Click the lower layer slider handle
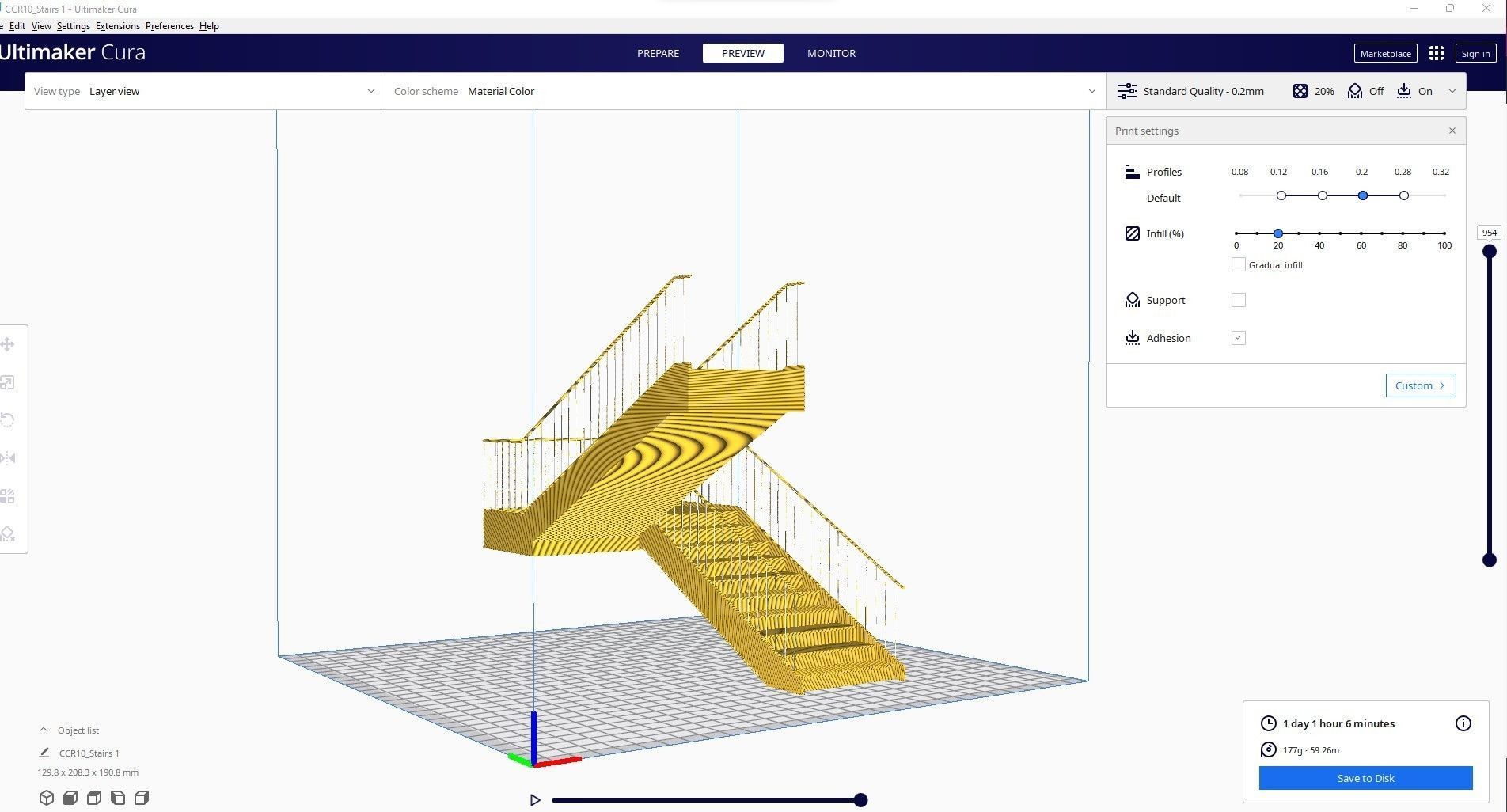Screen dimensions: 1507x812 [1490, 560]
